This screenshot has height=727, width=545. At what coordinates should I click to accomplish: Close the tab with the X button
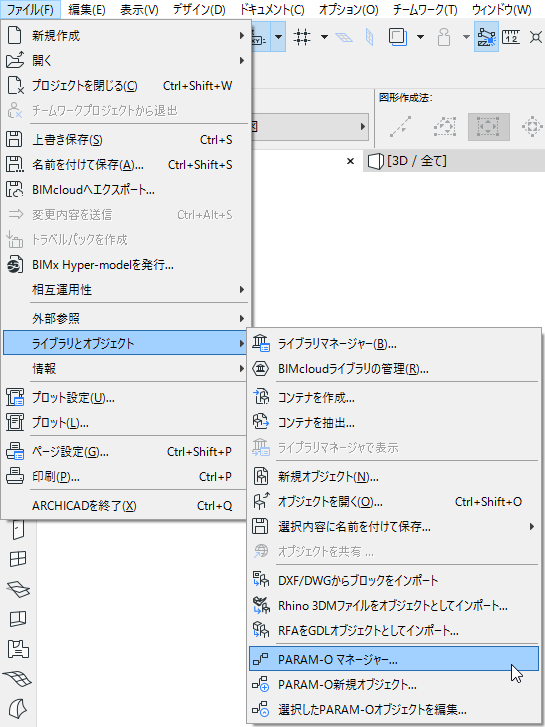point(351,161)
